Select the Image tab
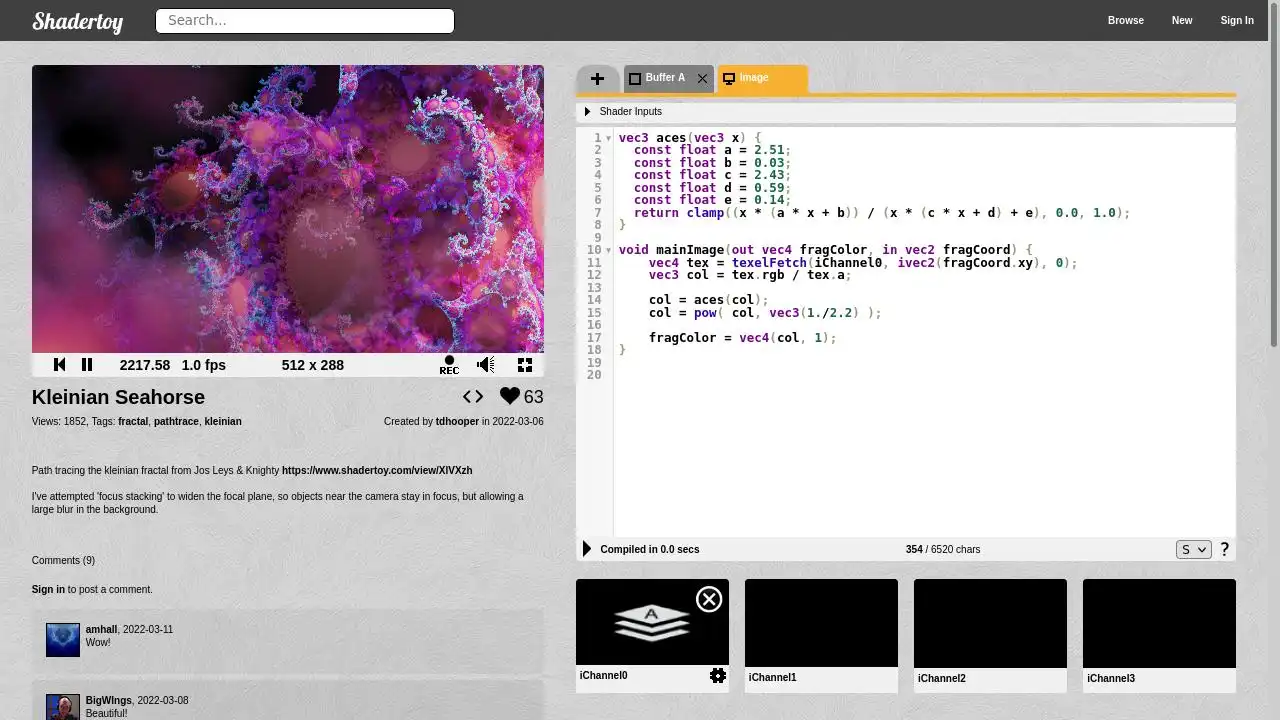The image size is (1280, 720). click(762, 78)
